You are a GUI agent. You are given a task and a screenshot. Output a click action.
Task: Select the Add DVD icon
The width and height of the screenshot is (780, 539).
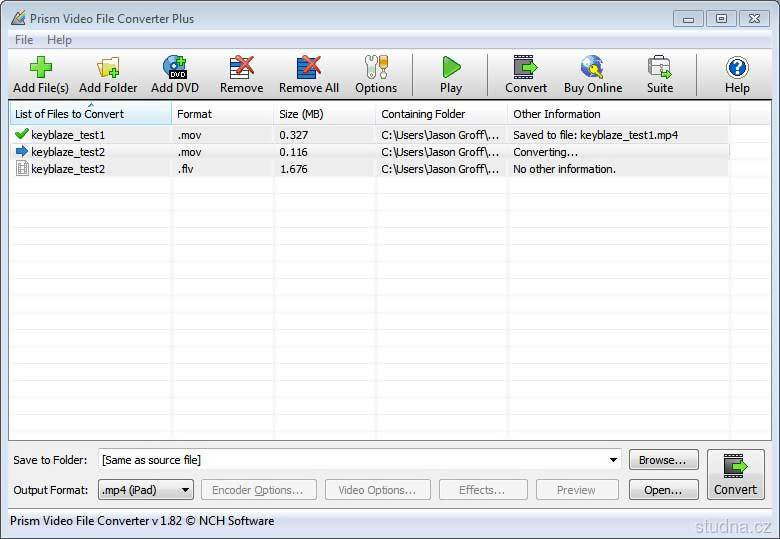pos(175,75)
